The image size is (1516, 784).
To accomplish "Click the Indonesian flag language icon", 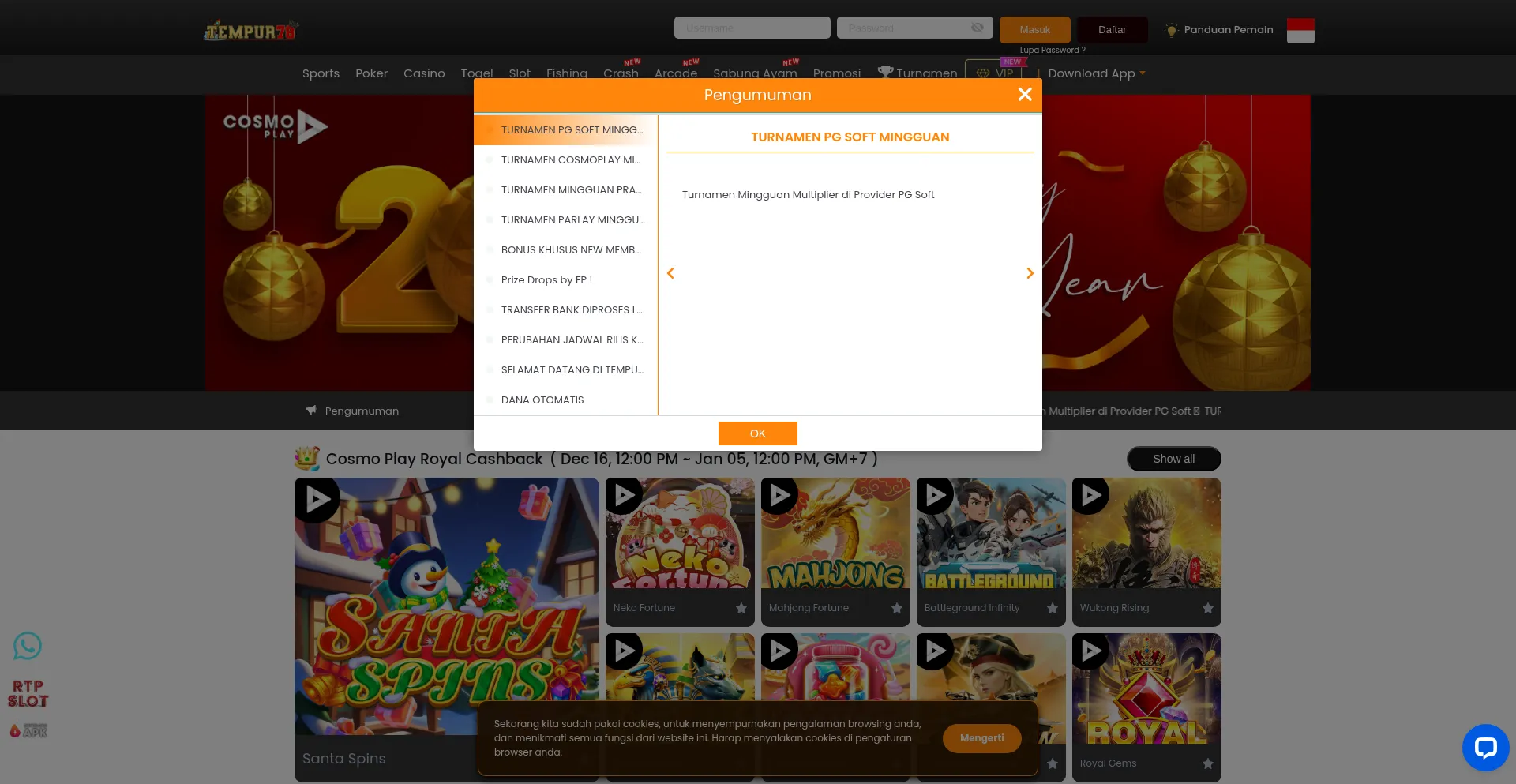I will click(1300, 30).
